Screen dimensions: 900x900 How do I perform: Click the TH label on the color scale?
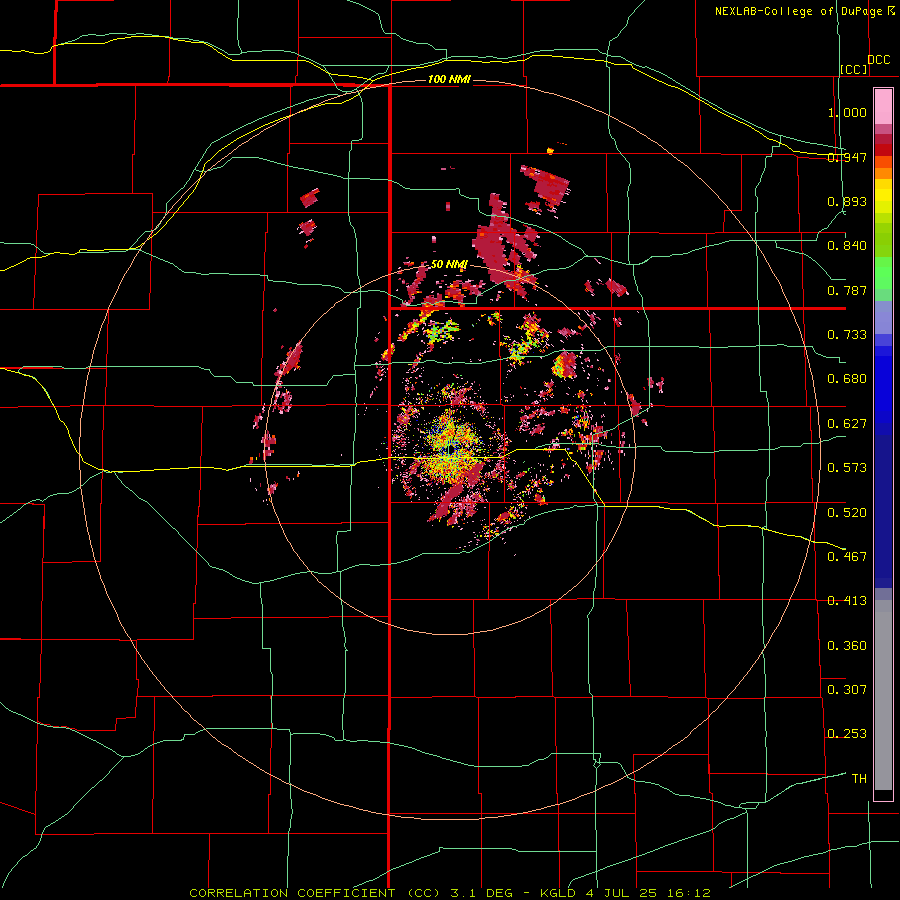click(859, 779)
